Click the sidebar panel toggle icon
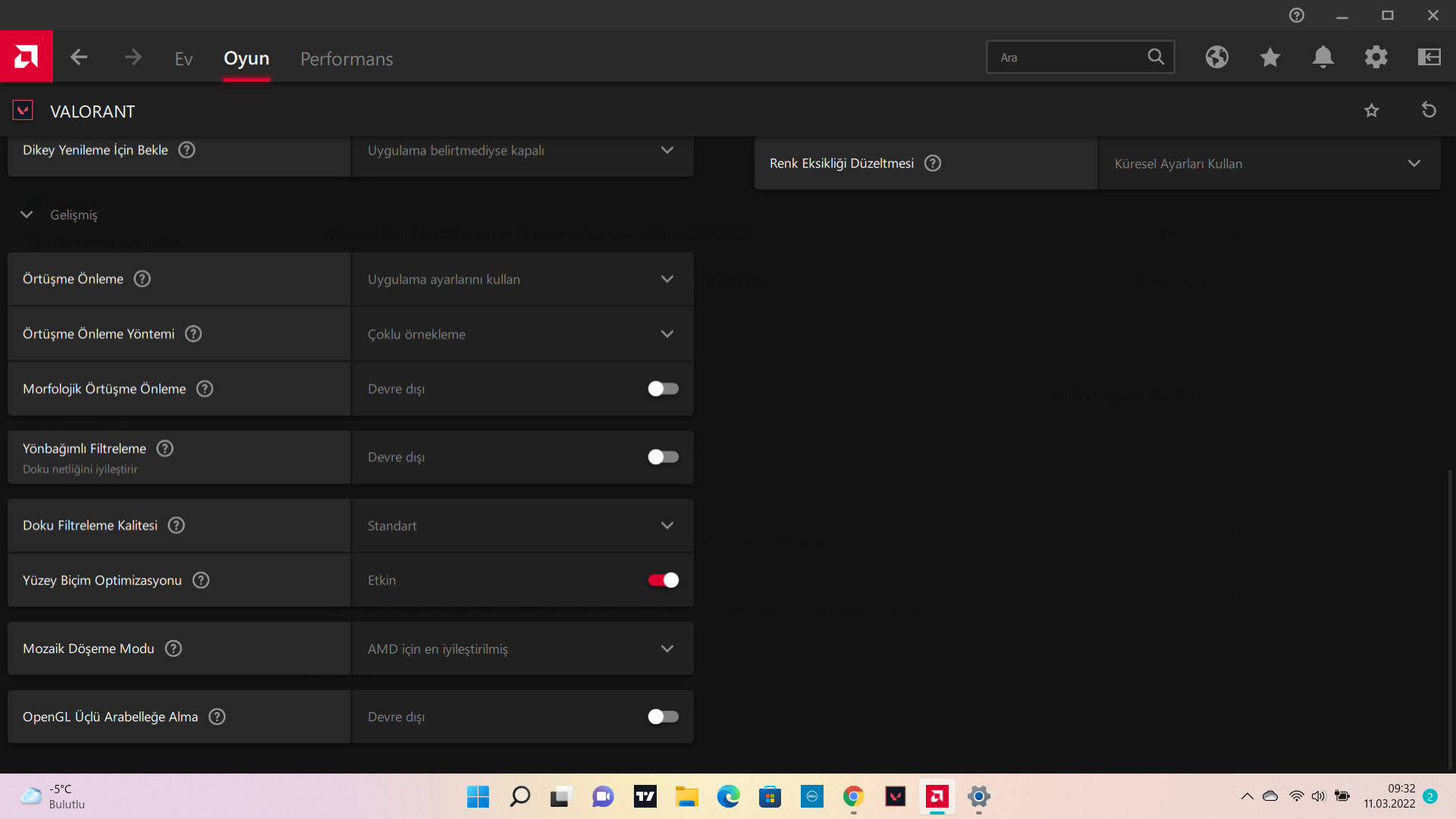 pyautogui.click(x=1429, y=58)
